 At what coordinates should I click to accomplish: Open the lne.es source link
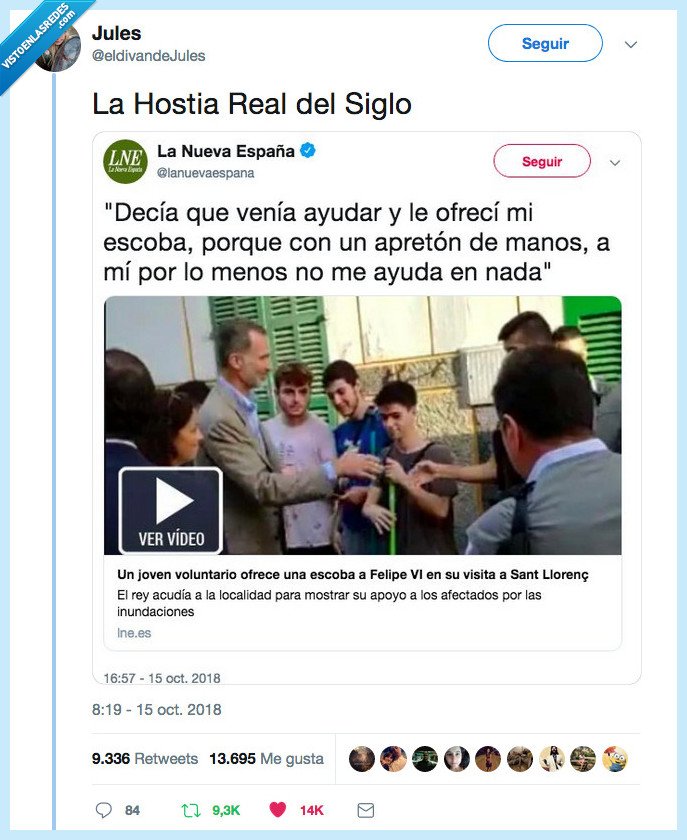click(x=134, y=633)
